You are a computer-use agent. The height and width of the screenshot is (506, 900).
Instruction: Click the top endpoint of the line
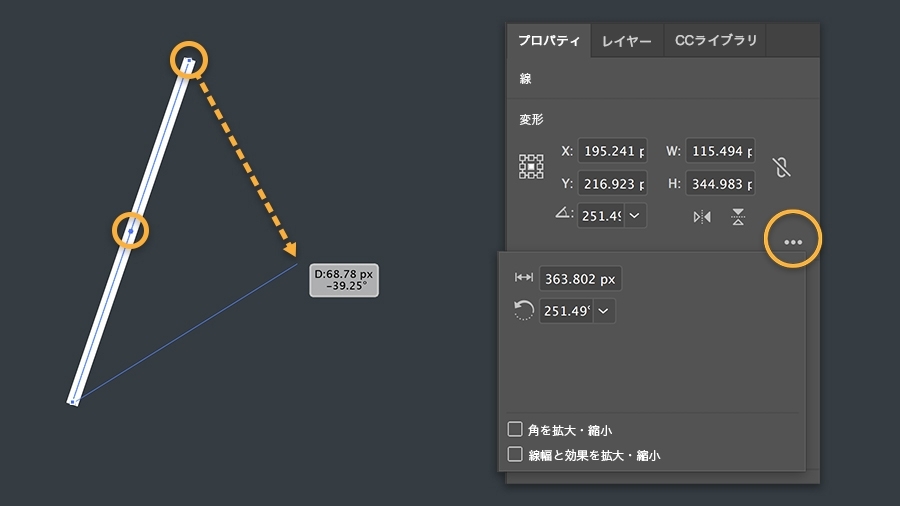(x=188, y=61)
